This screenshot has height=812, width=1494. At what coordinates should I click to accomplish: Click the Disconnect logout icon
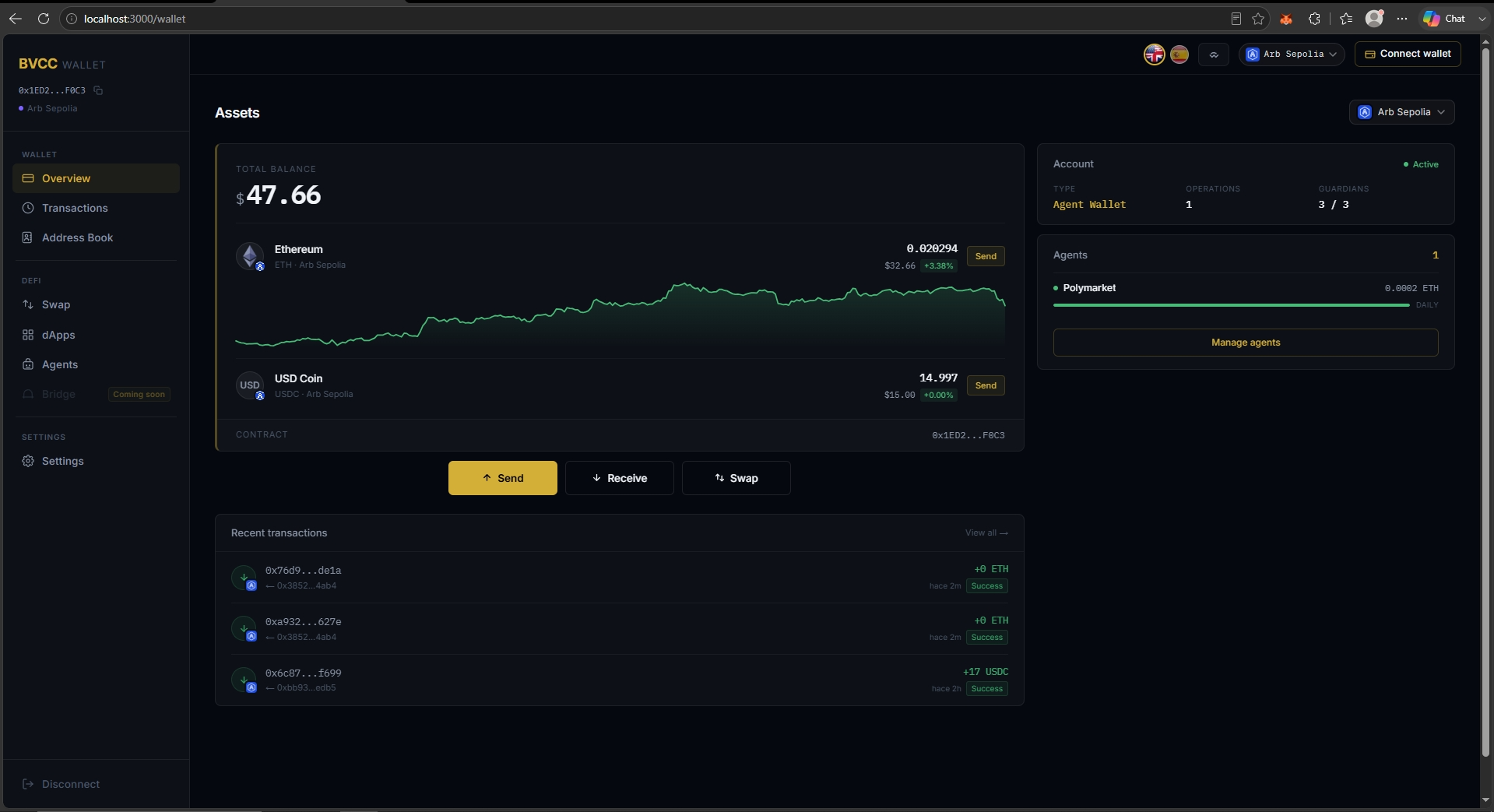[28, 784]
